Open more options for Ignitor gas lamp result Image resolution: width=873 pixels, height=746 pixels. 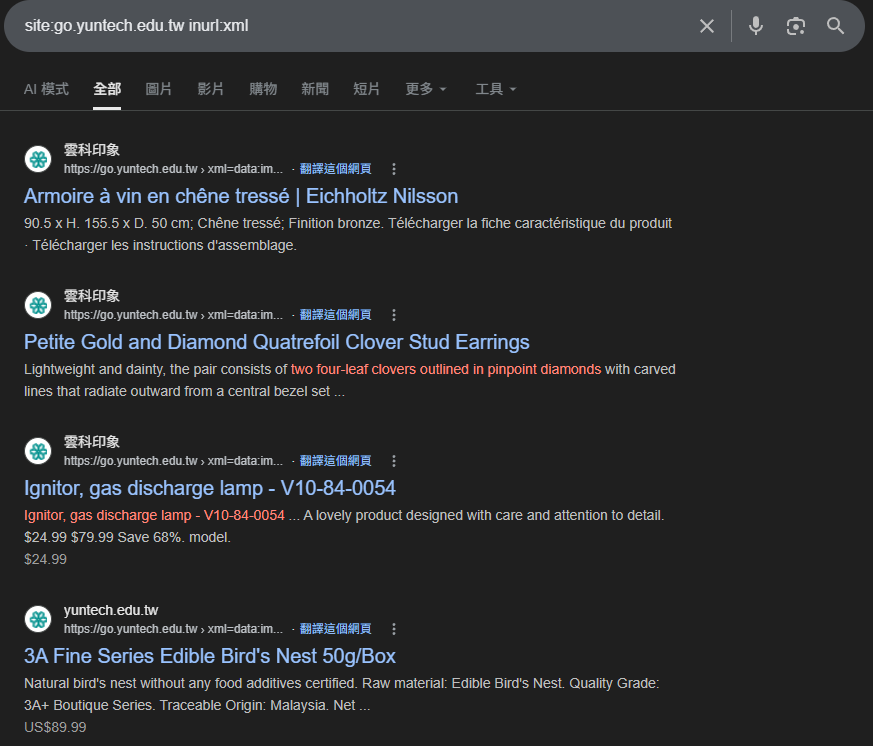394,461
